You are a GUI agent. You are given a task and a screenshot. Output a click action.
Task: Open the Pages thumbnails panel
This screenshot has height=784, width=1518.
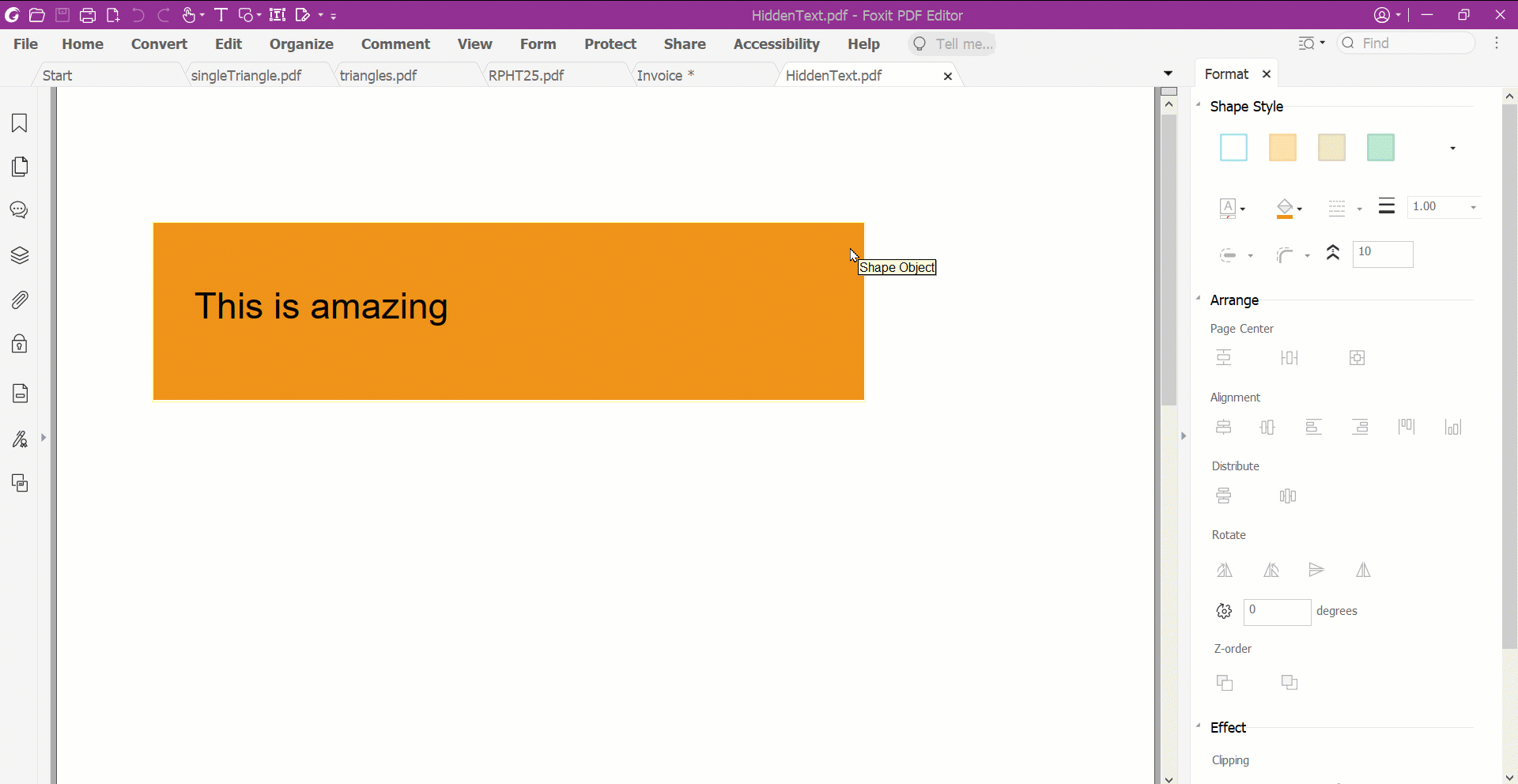[20, 166]
